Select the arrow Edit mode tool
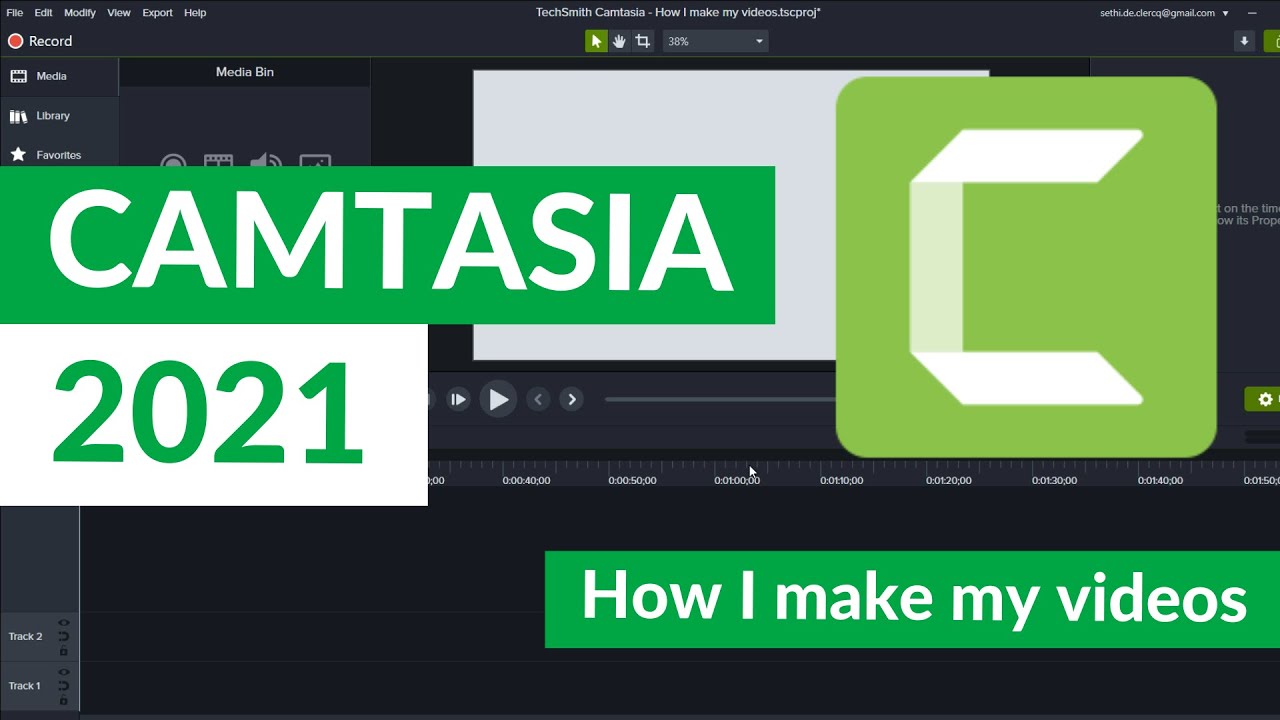 pyautogui.click(x=596, y=41)
